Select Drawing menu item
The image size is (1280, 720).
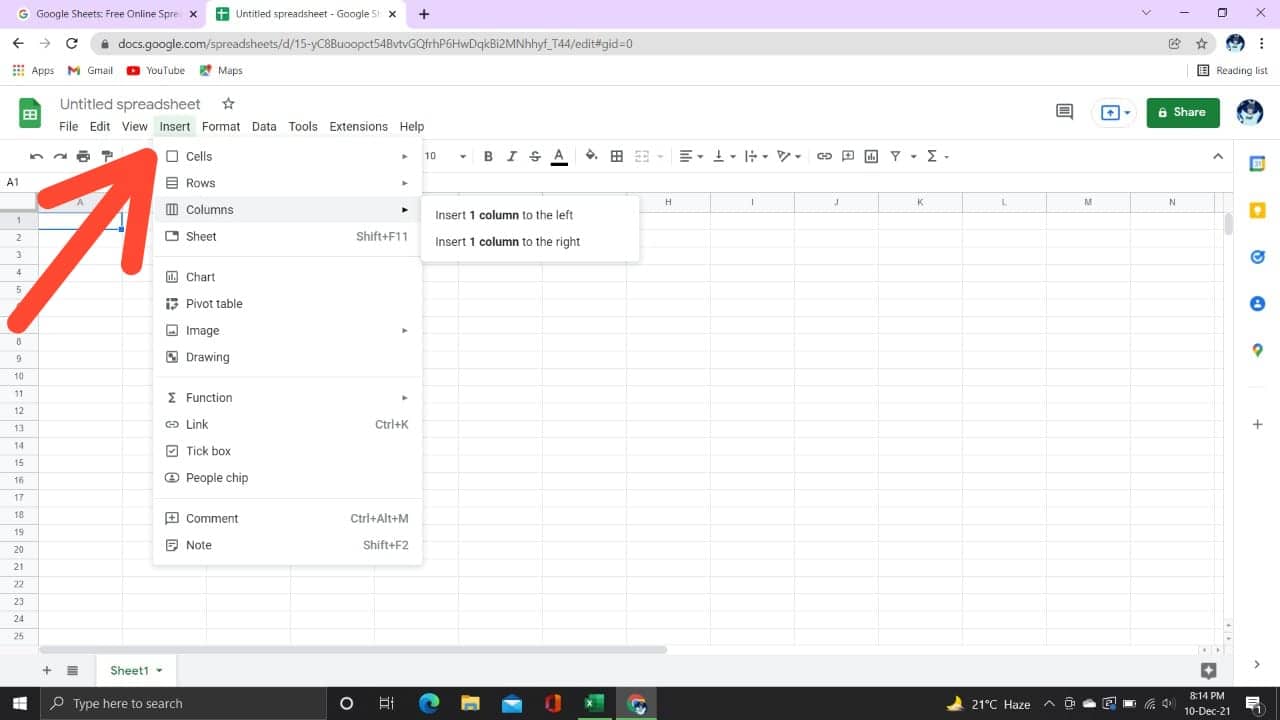pyautogui.click(x=288, y=357)
